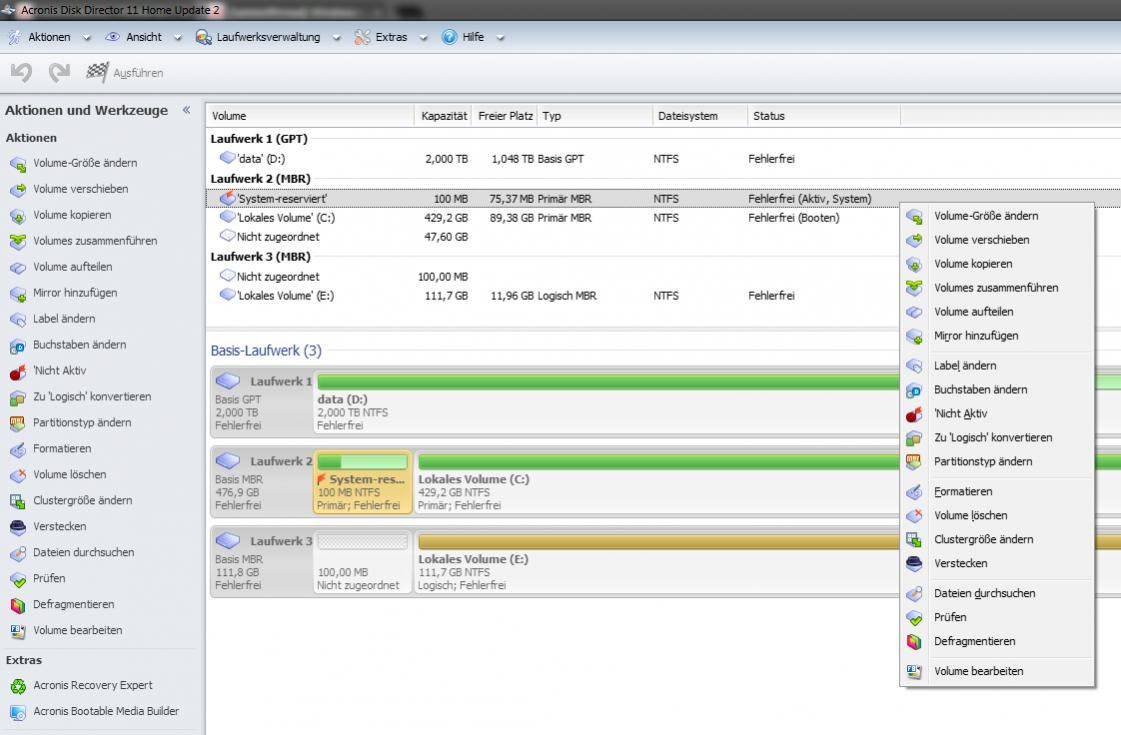The width and height of the screenshot is (1121, 735).
Task: Select Volume aufteilen in context menu
Action: (x=997, y=312)
